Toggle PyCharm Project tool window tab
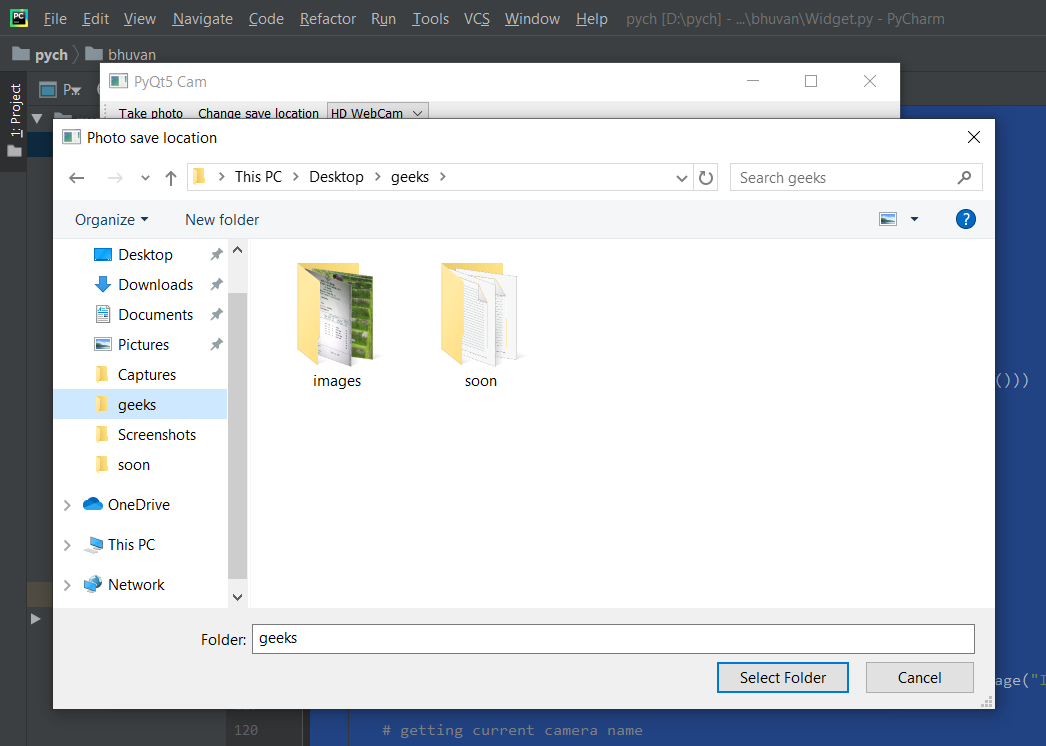The height and width of the screenshot is (746, 1046). pos(15,121)
